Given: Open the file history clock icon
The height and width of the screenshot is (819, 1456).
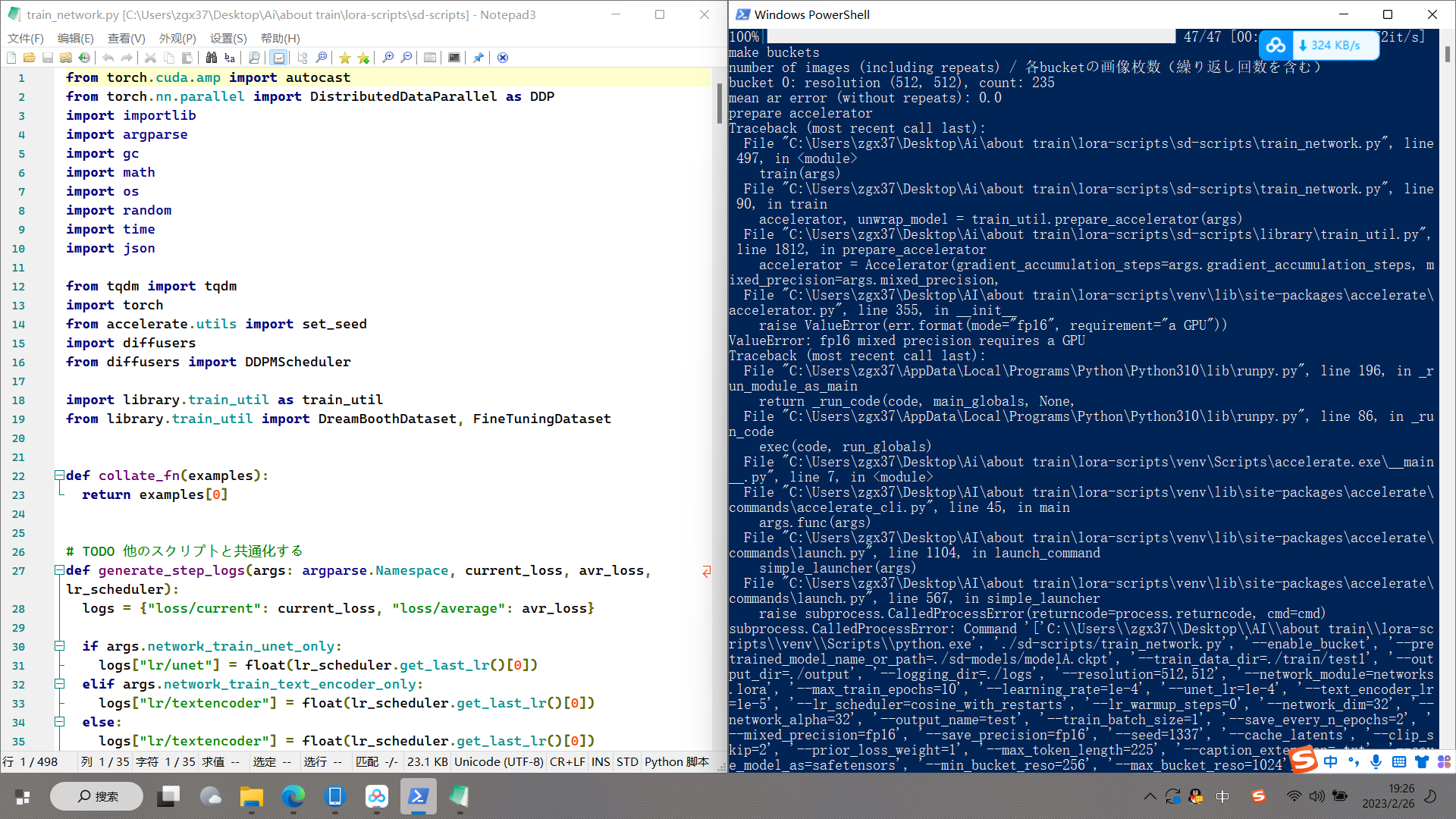Looking at the screenshot, I should 84,58.
